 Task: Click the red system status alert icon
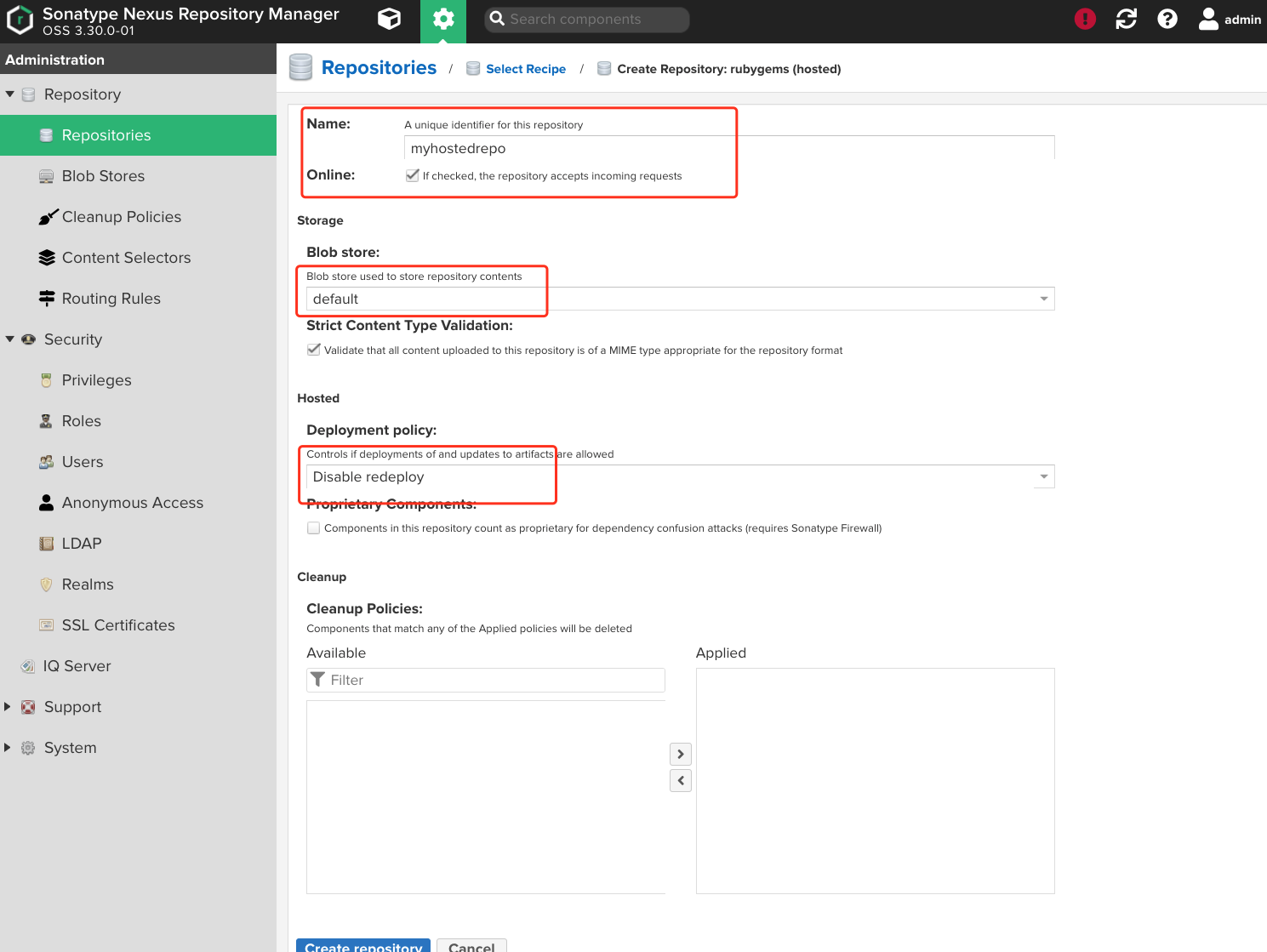coord(1085,19)
